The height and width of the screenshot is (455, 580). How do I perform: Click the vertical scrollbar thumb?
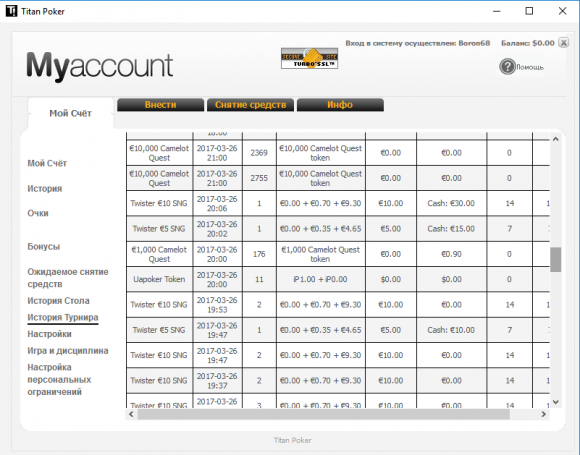point(555,260)
